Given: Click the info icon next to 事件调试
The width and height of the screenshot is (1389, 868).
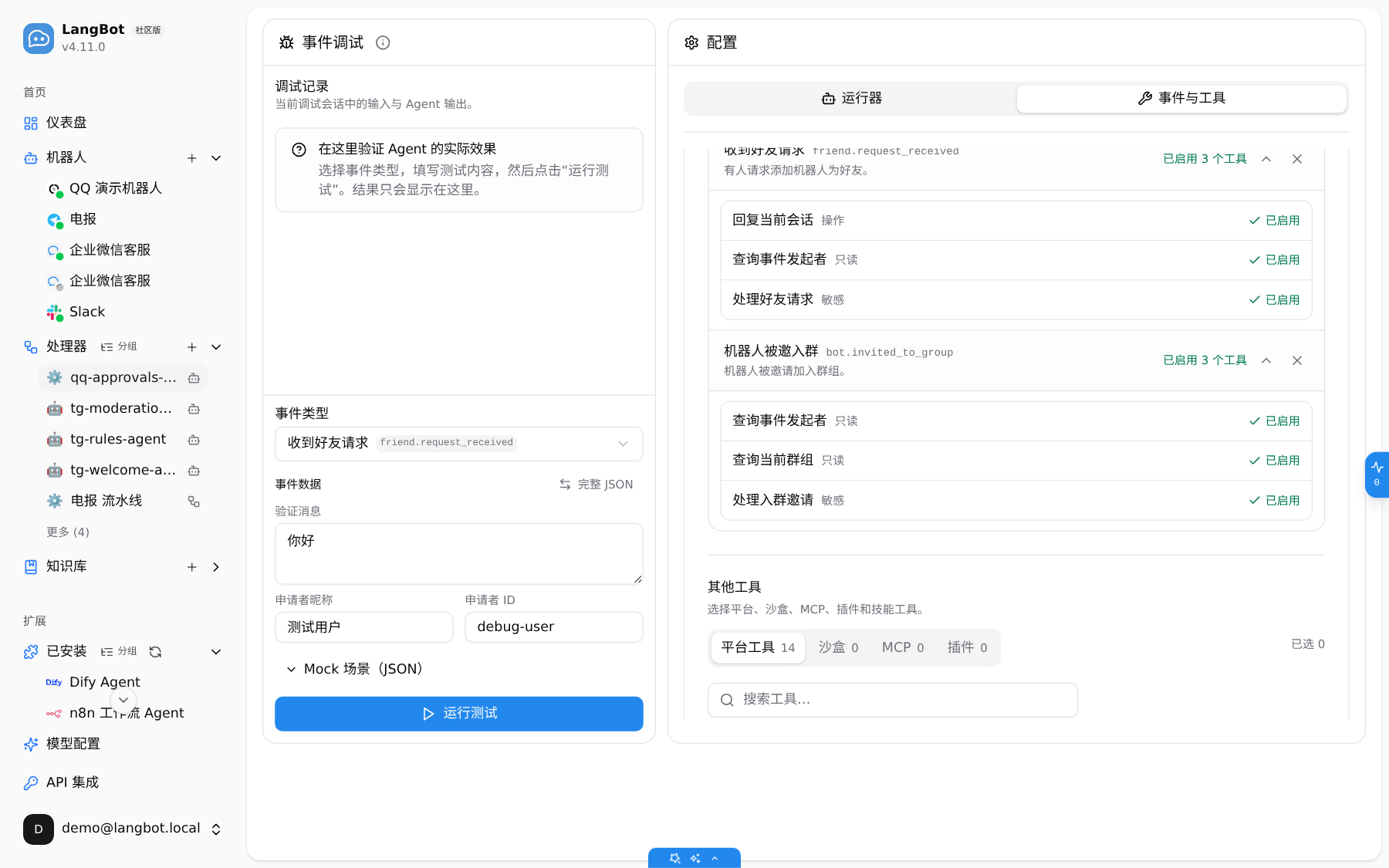Looking at the screenshot, I should pyautogui.click(x=383, y=42).
